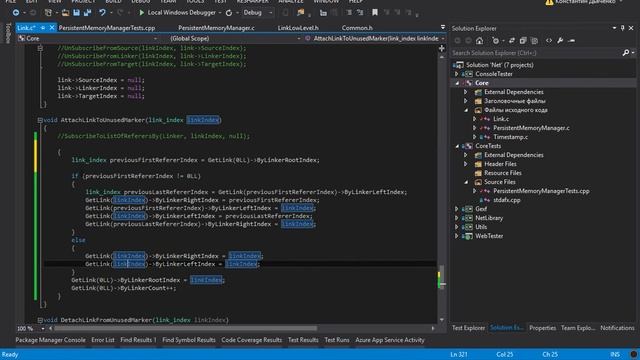Expand the NetLibrary project node
Viewport: 640px width, 360px height.
[457, 218]
